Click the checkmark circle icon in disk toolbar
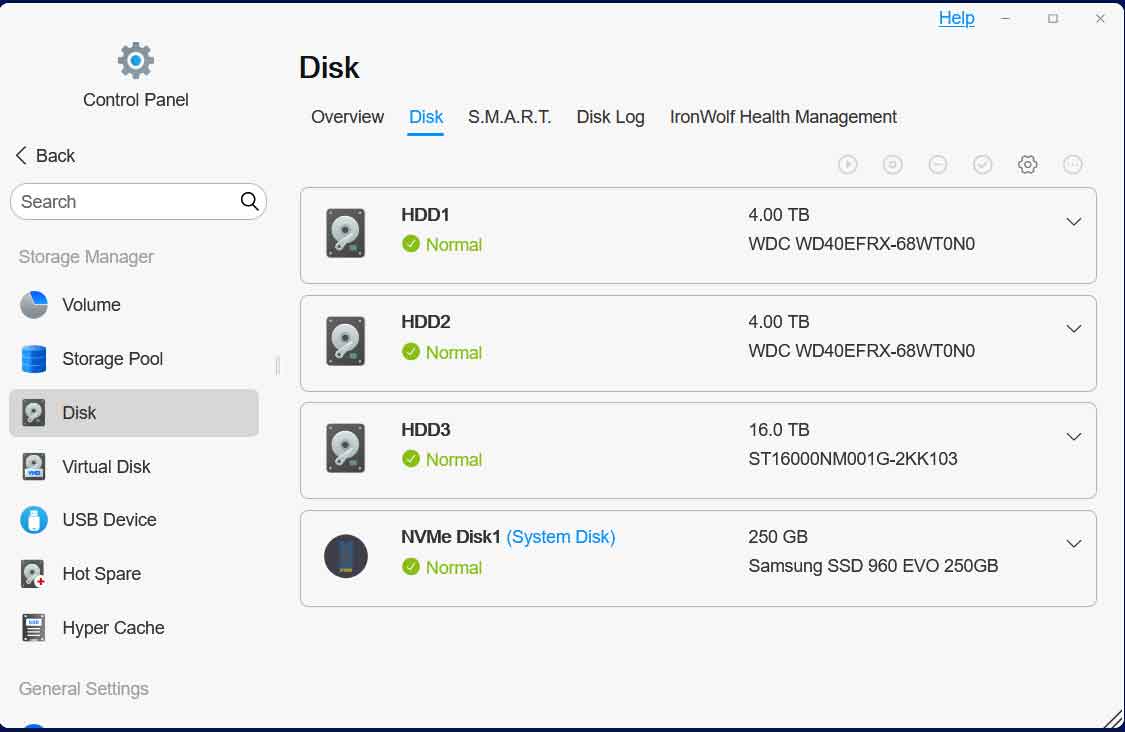Image resolution: width=1125 pixels, height=732 pixels. [x=982, y=164]
